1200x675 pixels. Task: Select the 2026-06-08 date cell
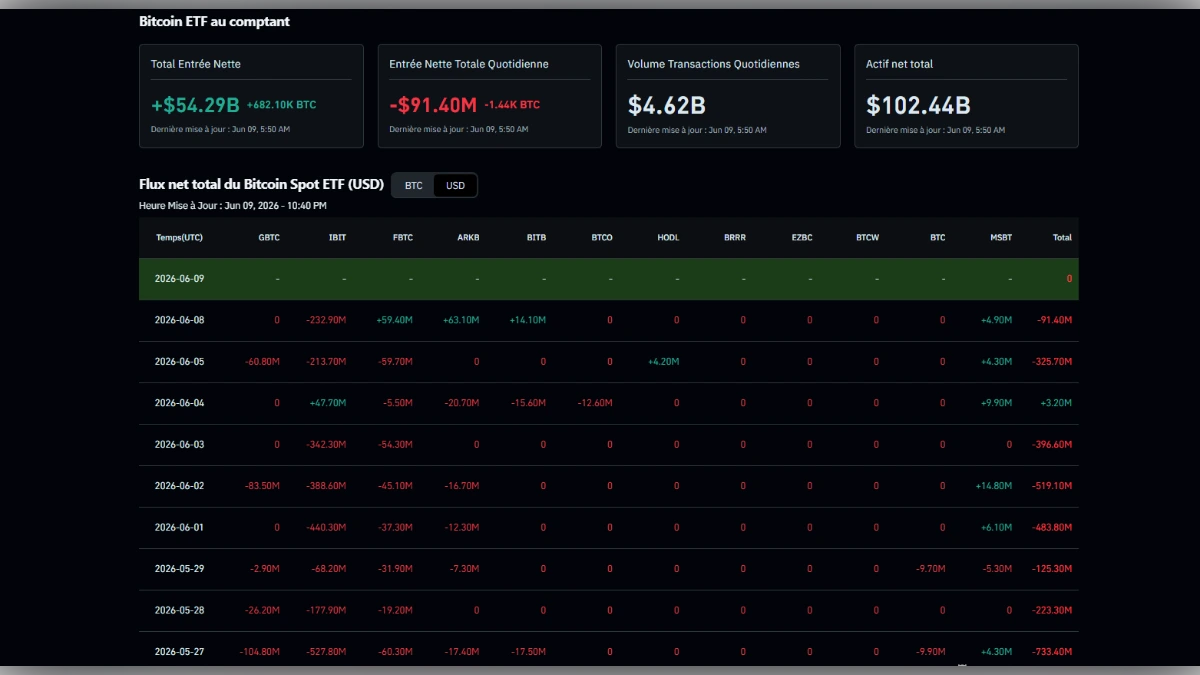pos(179,320)
